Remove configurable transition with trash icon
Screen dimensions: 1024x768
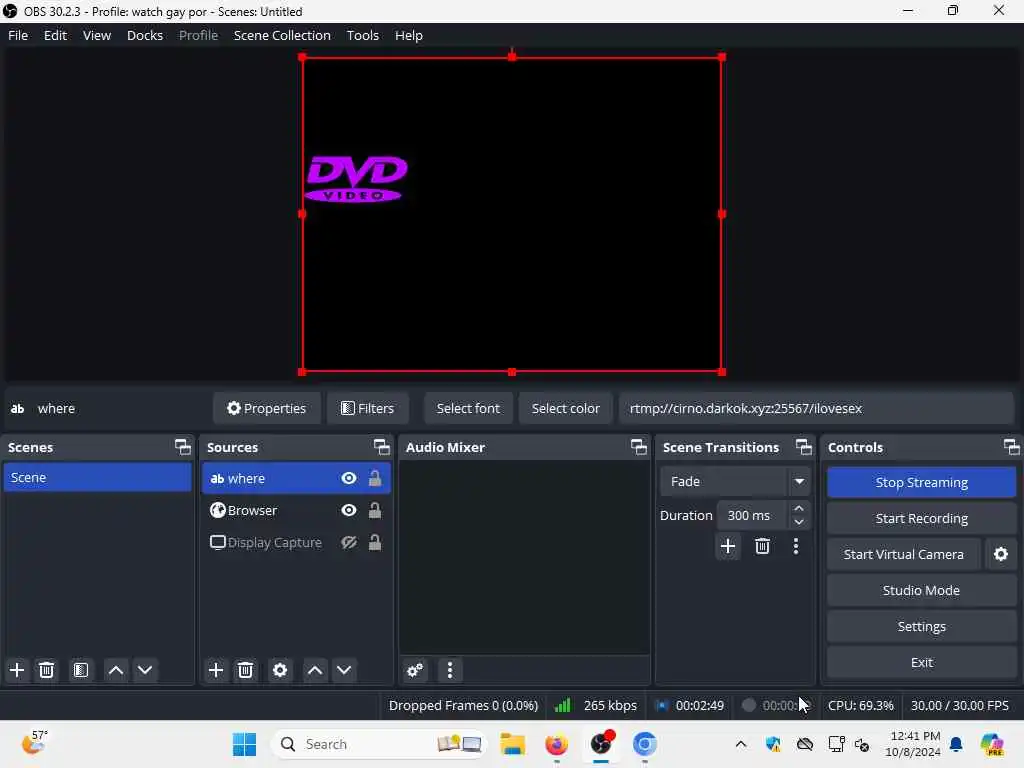pyautogui.click(x=762, y=546)
